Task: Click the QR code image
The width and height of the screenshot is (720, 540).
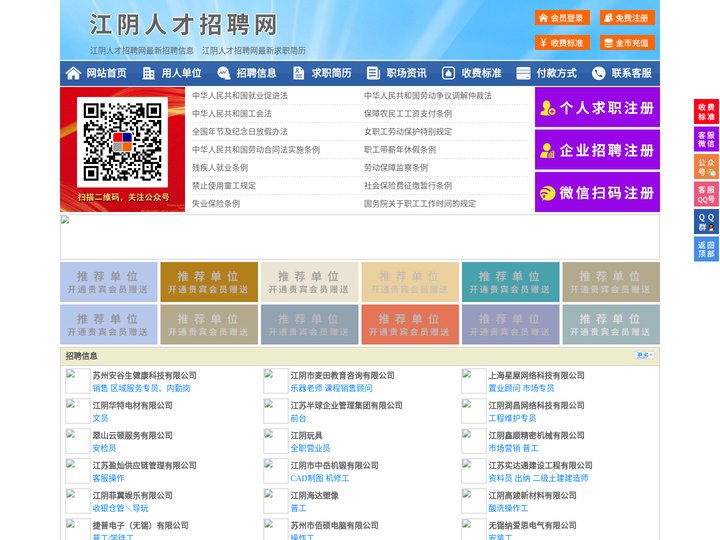Action: [x=122, y=142]
